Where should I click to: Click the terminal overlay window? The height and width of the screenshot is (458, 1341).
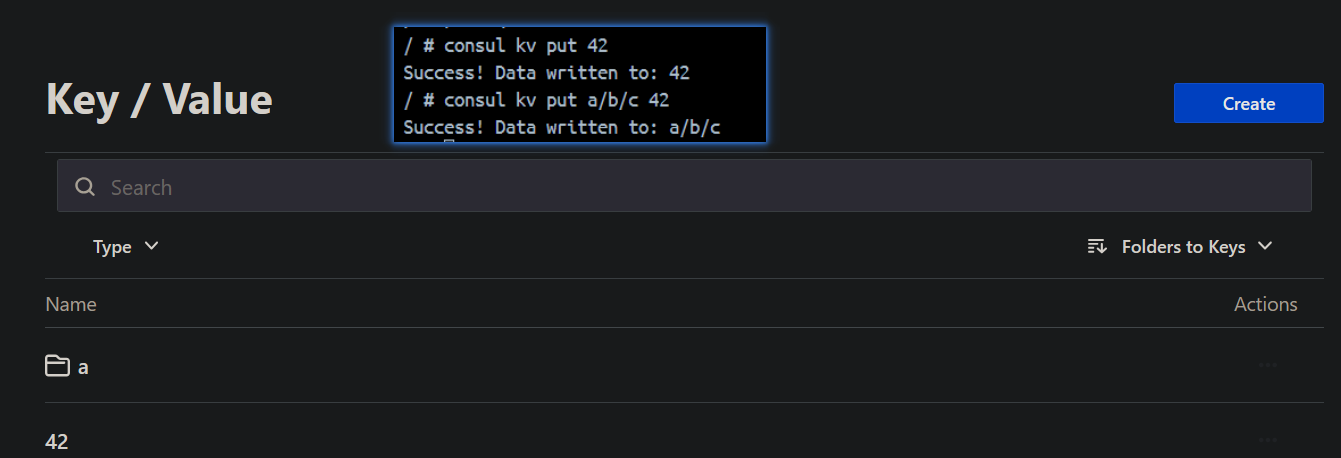point(580,85)
